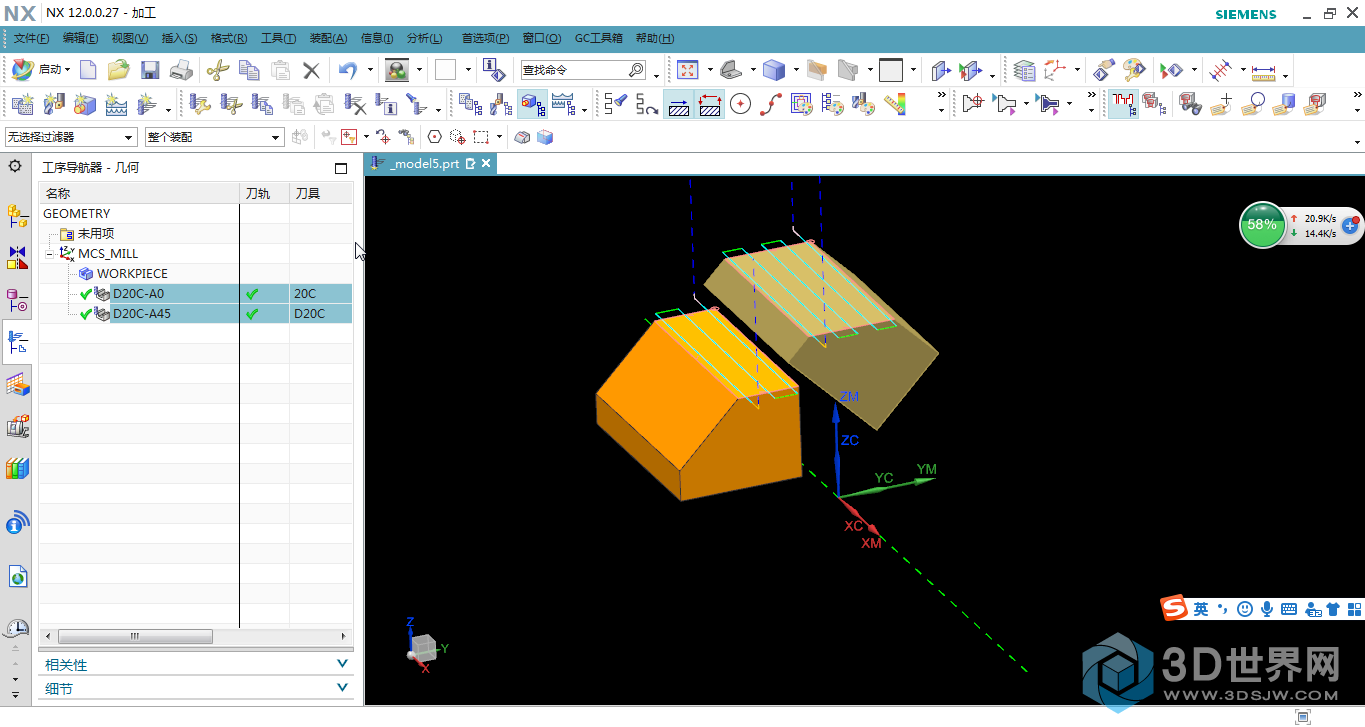Copy using the copy icon
1365x727 pixels.
coord(249,70)
